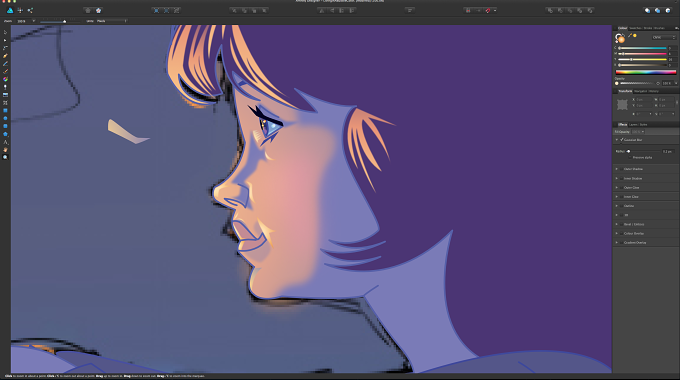Select the Ellipse shape tool
This screenshot has height=380, width=680.
pos(5,118)
